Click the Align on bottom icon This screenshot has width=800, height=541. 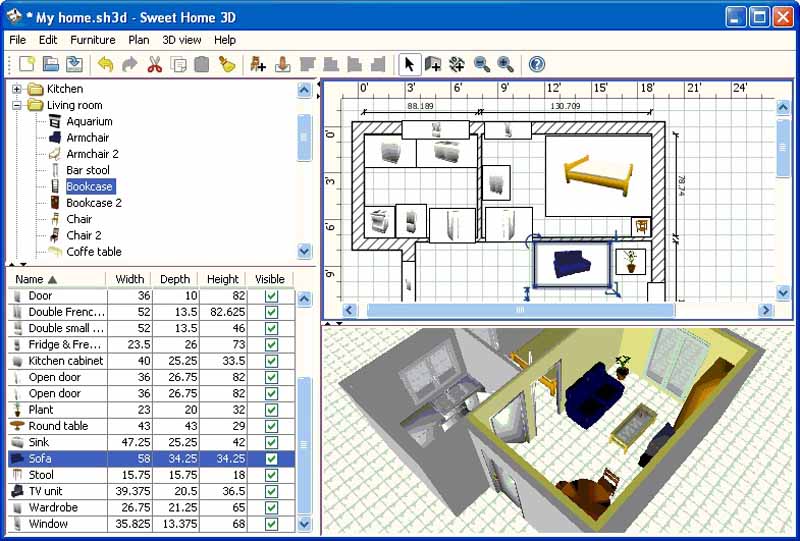tap(331, 64)
